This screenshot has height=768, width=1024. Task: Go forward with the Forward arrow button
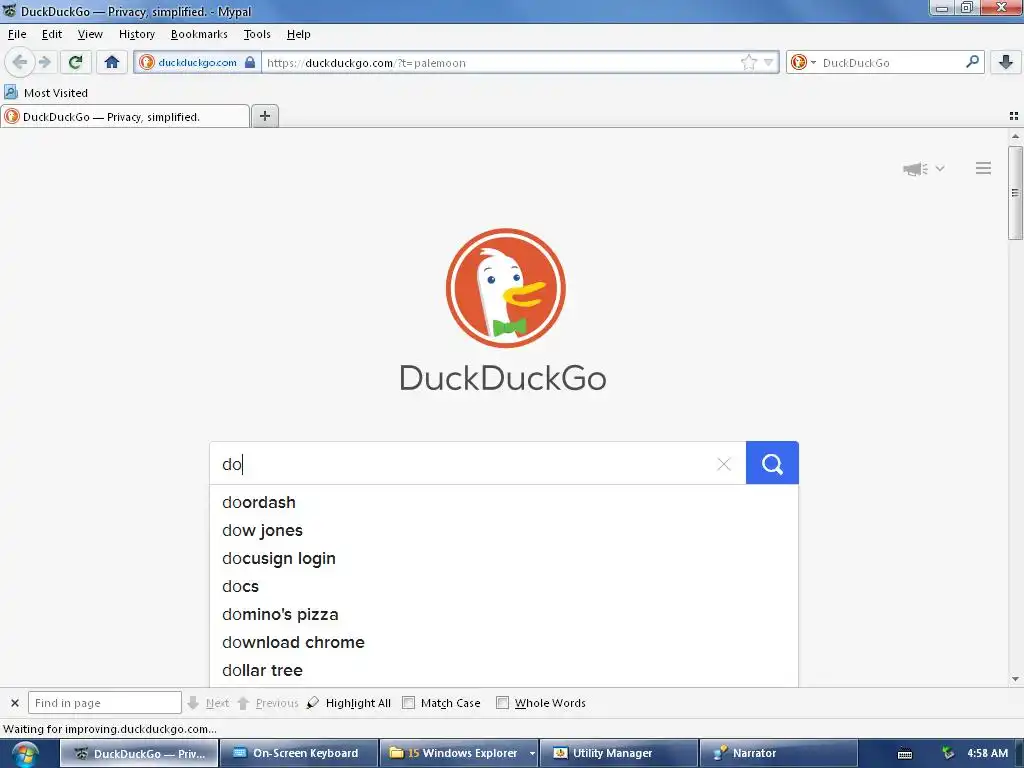coord(44,63)
